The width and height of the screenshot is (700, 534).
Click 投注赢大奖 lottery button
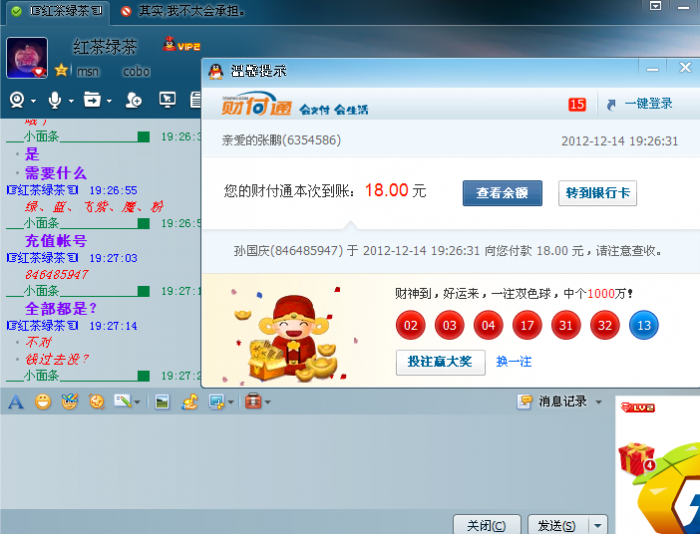click(x=440, y=362)
